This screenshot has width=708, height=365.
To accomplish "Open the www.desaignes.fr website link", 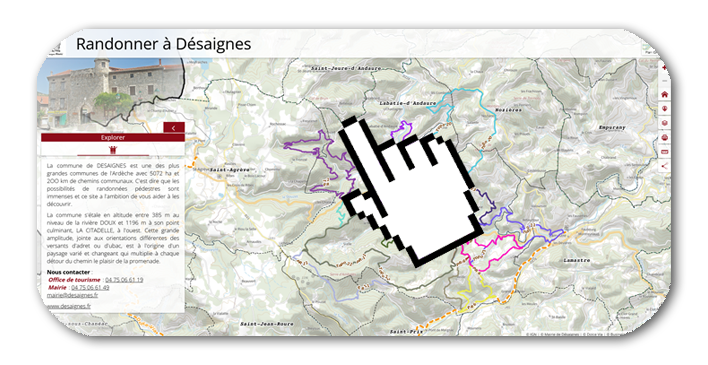I will [x=69, y=306].
